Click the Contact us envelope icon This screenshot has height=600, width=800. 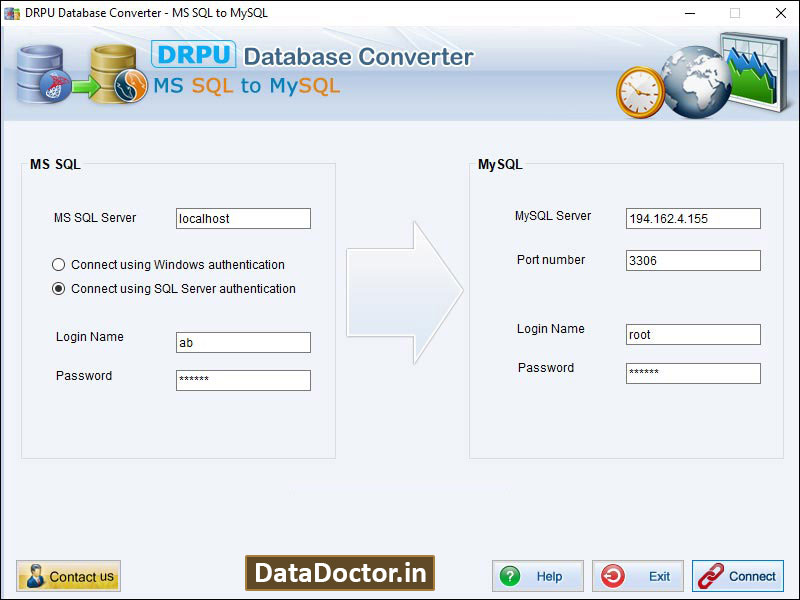click(x=34, y=575)
